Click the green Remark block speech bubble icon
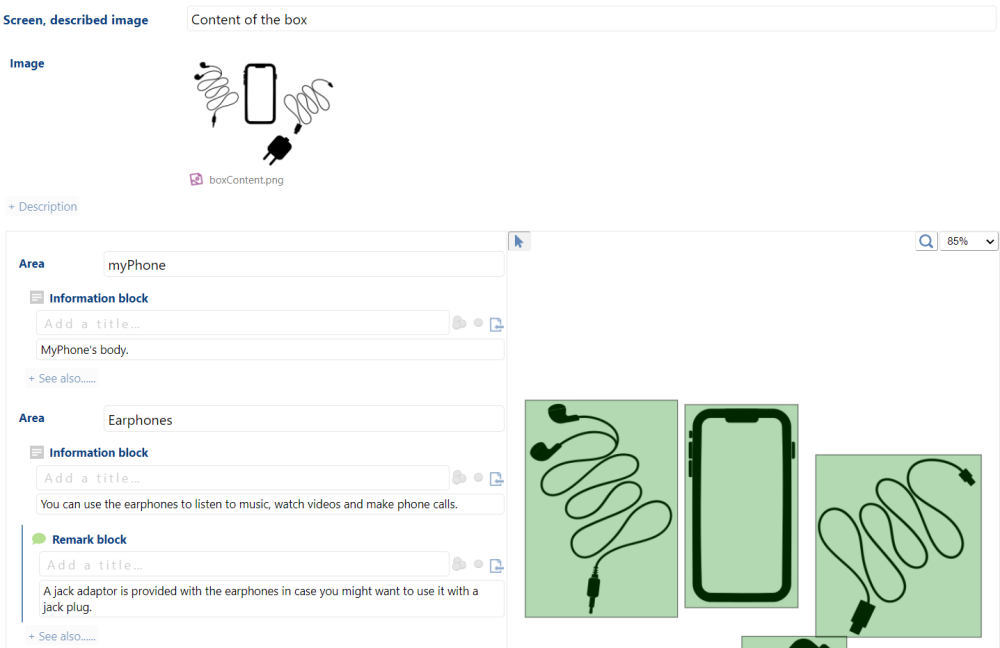1000x648 pixels. click(39, 539)
